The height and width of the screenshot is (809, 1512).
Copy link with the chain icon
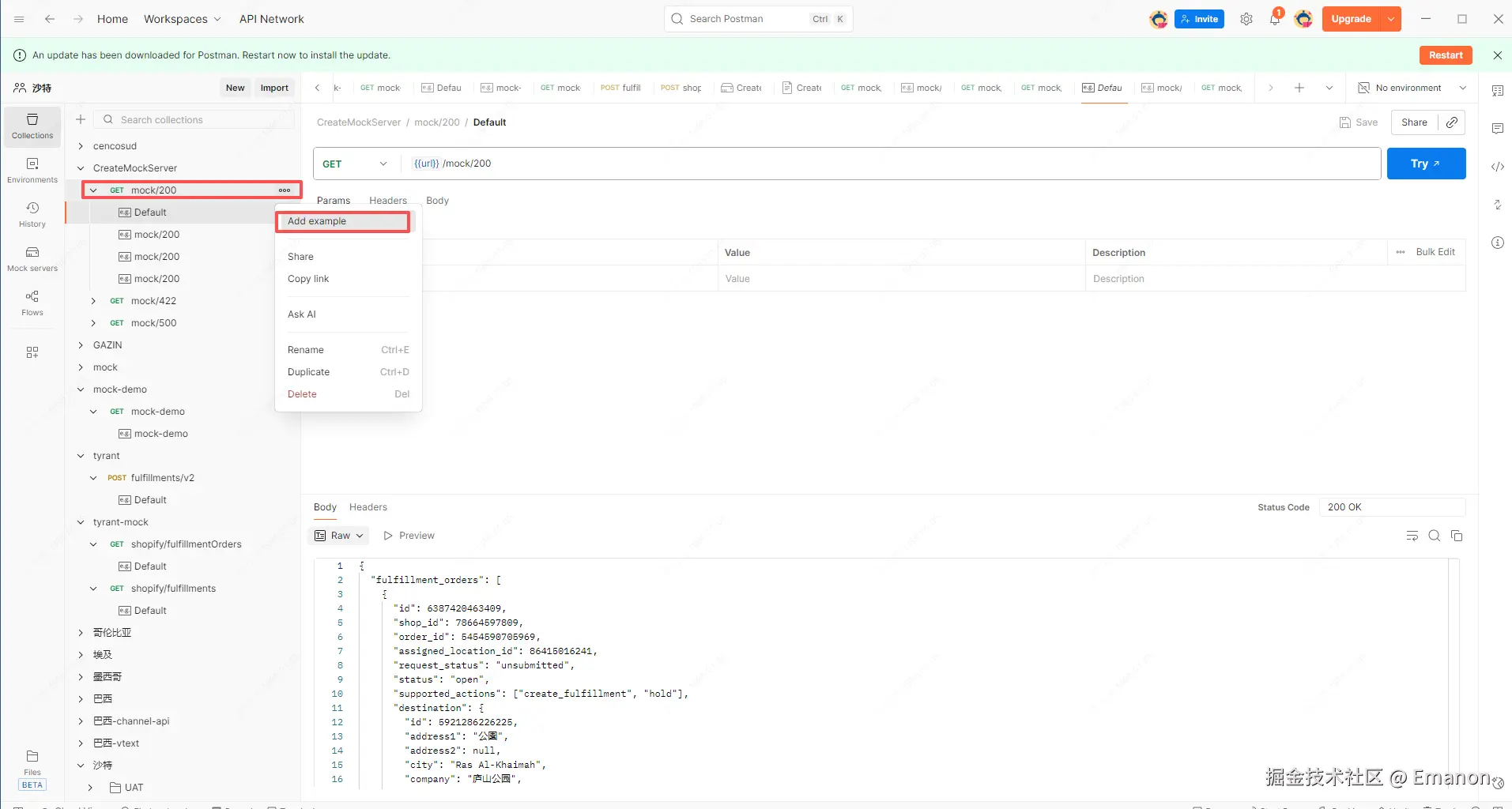coord(1452,122)
